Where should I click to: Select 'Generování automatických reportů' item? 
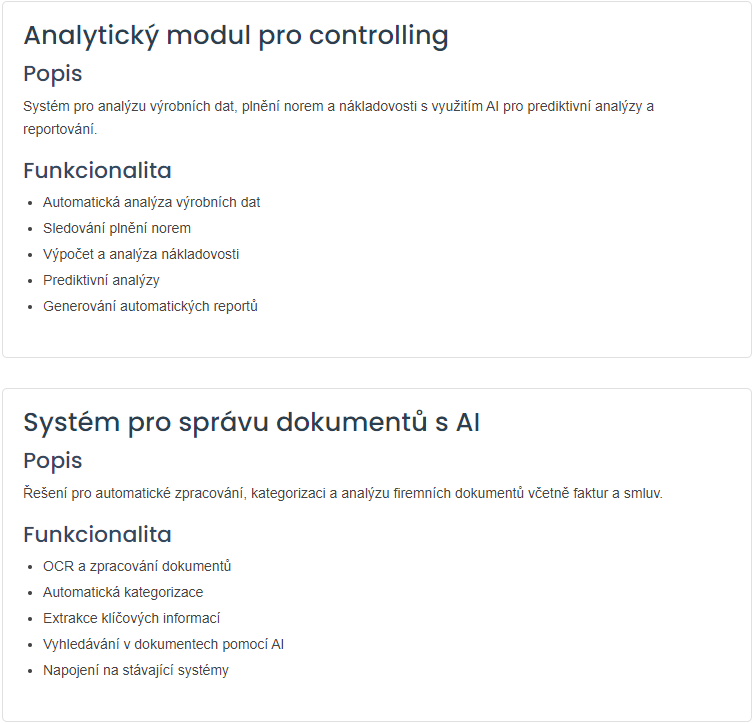[x=150, y=306]
